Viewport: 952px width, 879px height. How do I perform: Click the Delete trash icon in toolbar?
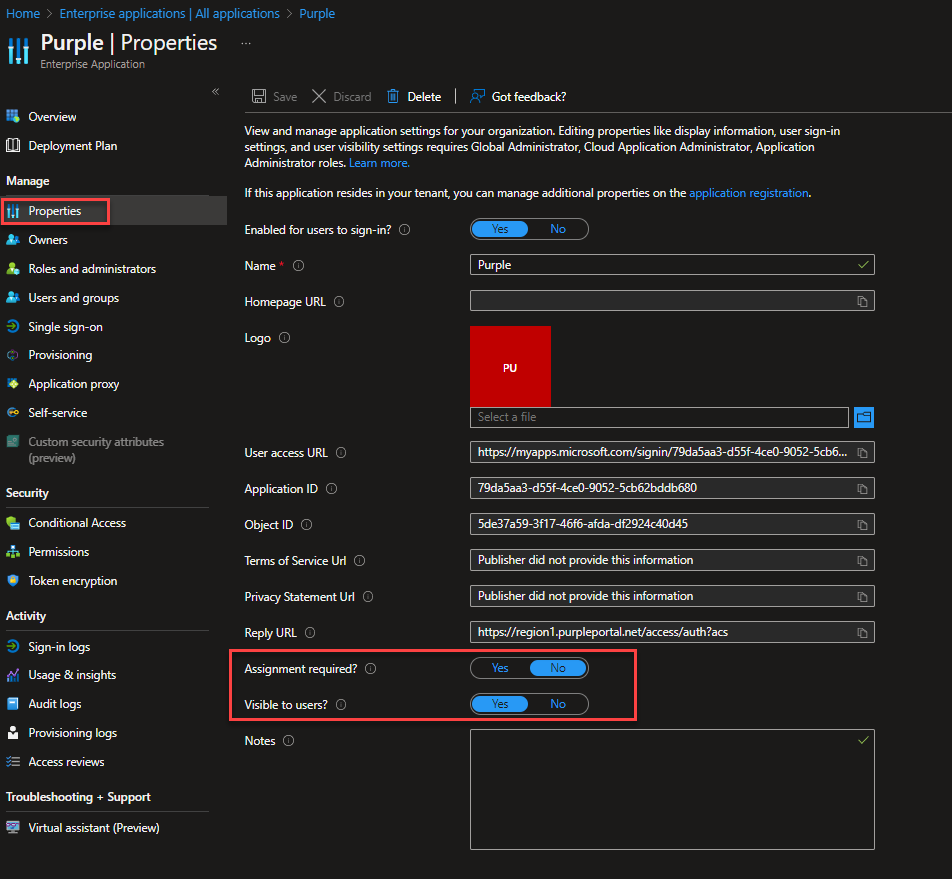point(393,97)
